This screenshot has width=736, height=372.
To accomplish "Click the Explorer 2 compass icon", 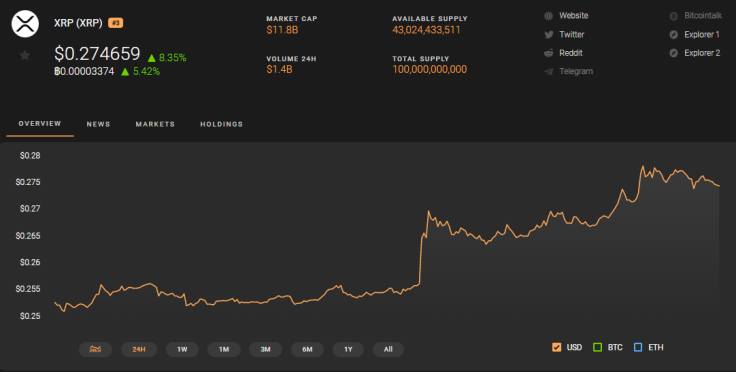I will pyautogui.click(x=674, y=53).
